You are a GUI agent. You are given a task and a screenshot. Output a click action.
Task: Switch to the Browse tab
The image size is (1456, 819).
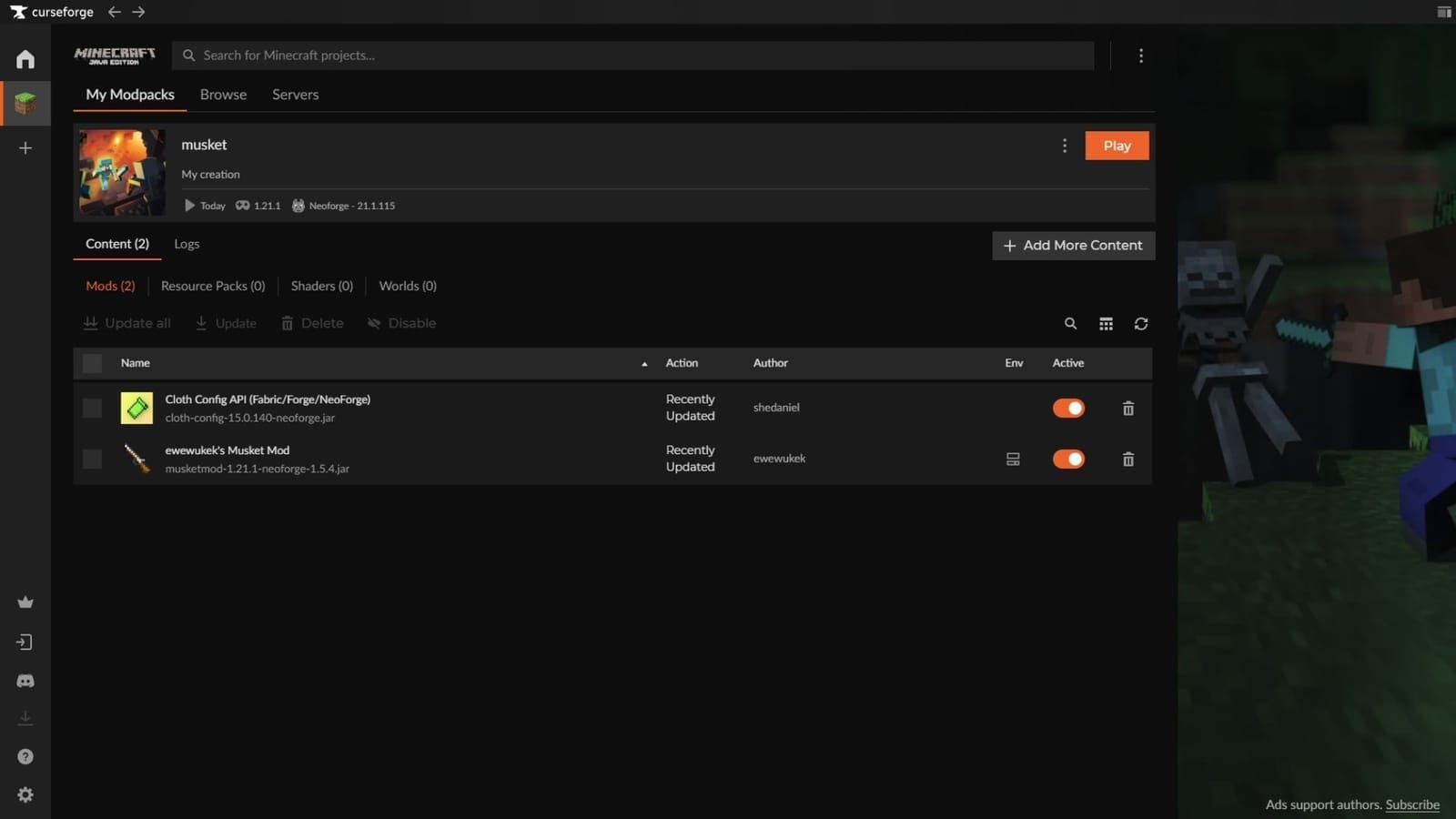[x=222, y=94]
